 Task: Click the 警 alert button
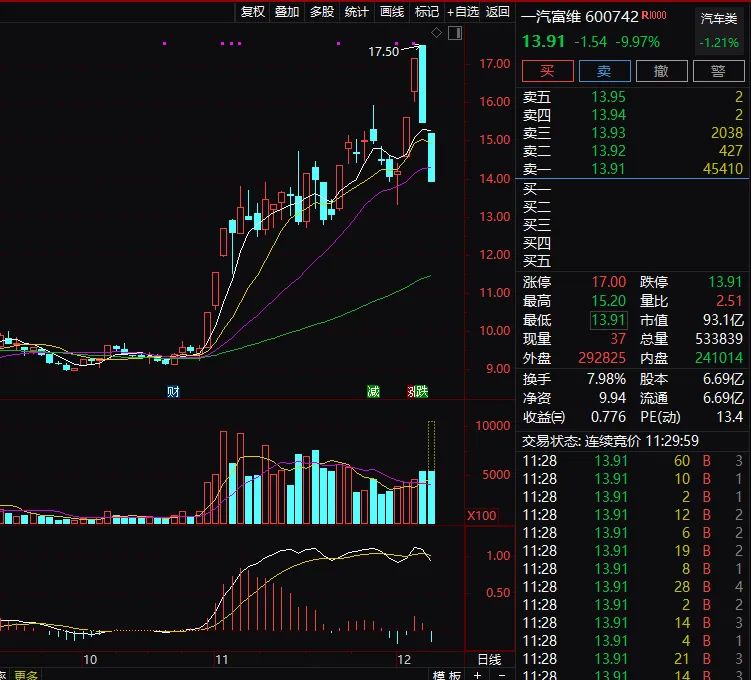click(x=718, y=71)
